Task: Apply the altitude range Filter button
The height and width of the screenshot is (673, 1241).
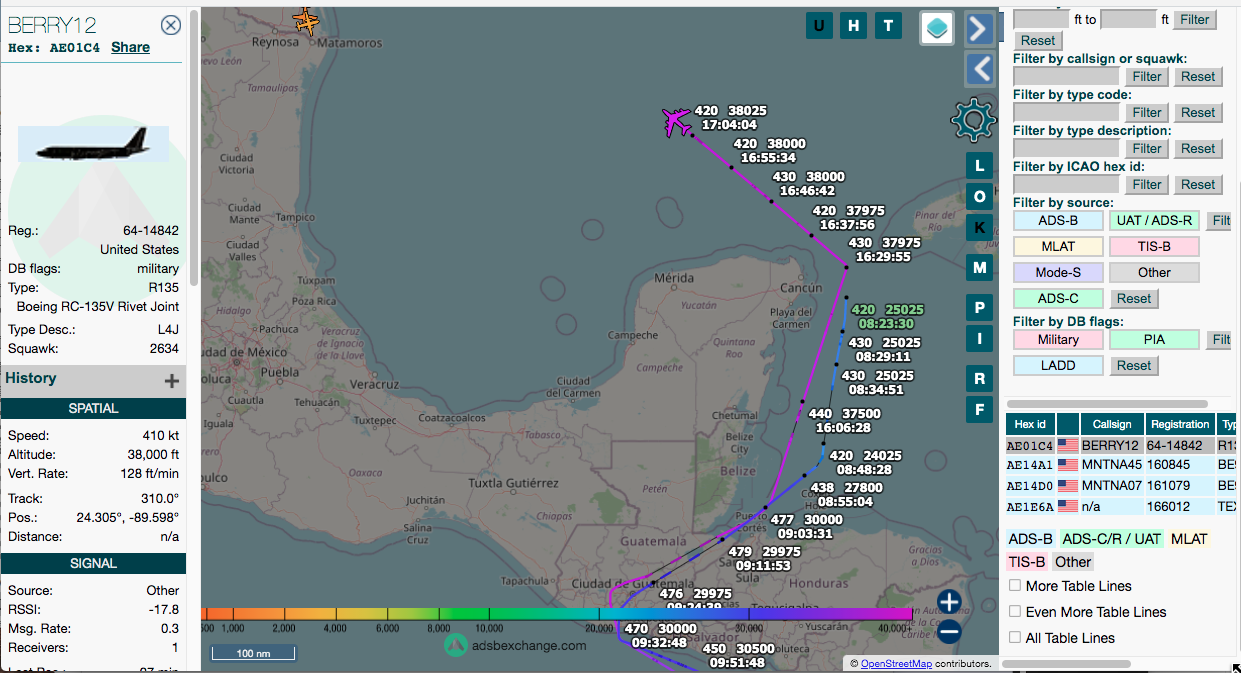Action: pyautogui.click(x=1195, y=19)
